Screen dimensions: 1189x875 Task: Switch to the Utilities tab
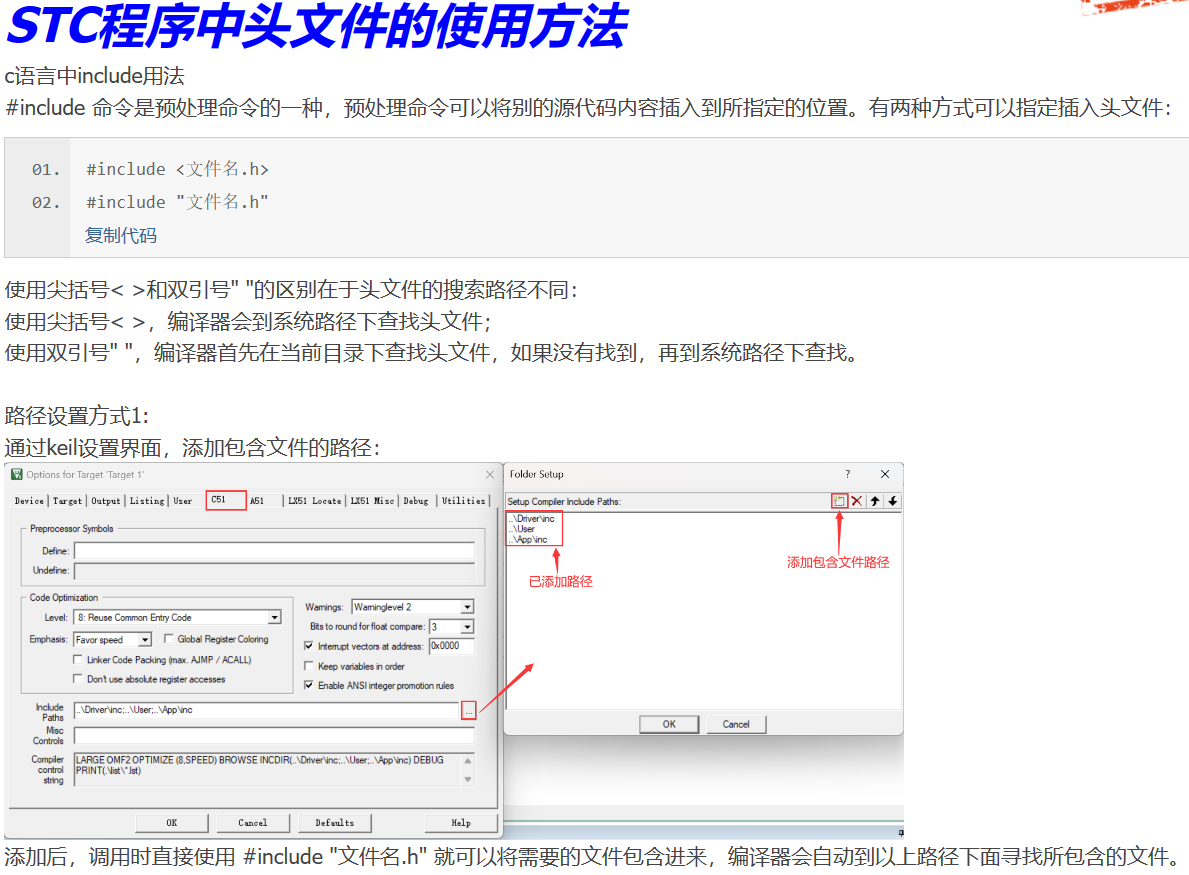[x=463, y=501]
